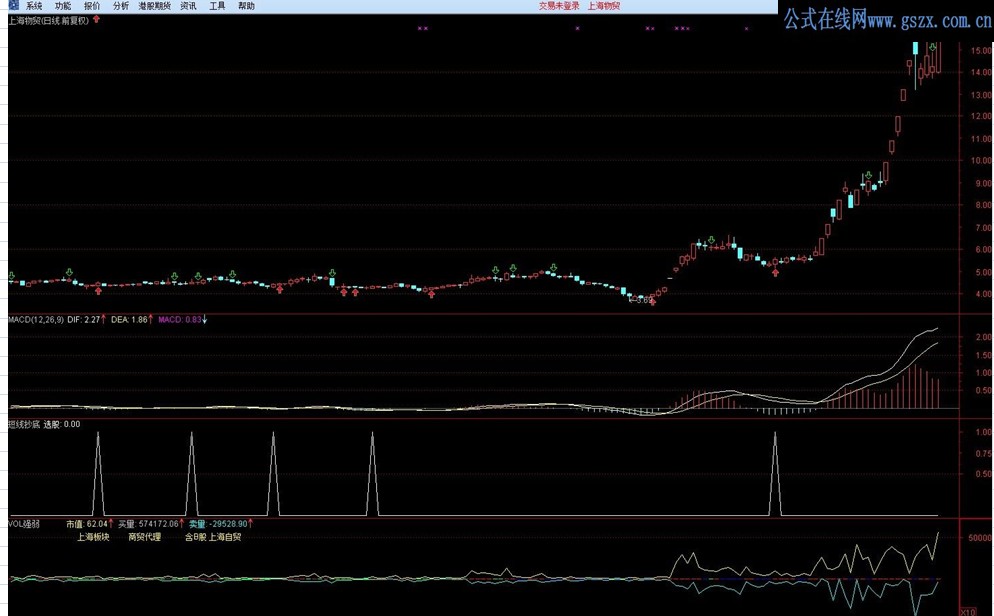Click the application logo icon beside 系统
The height and width of the screenshot is (616, 994).
(x=14, y=6)
